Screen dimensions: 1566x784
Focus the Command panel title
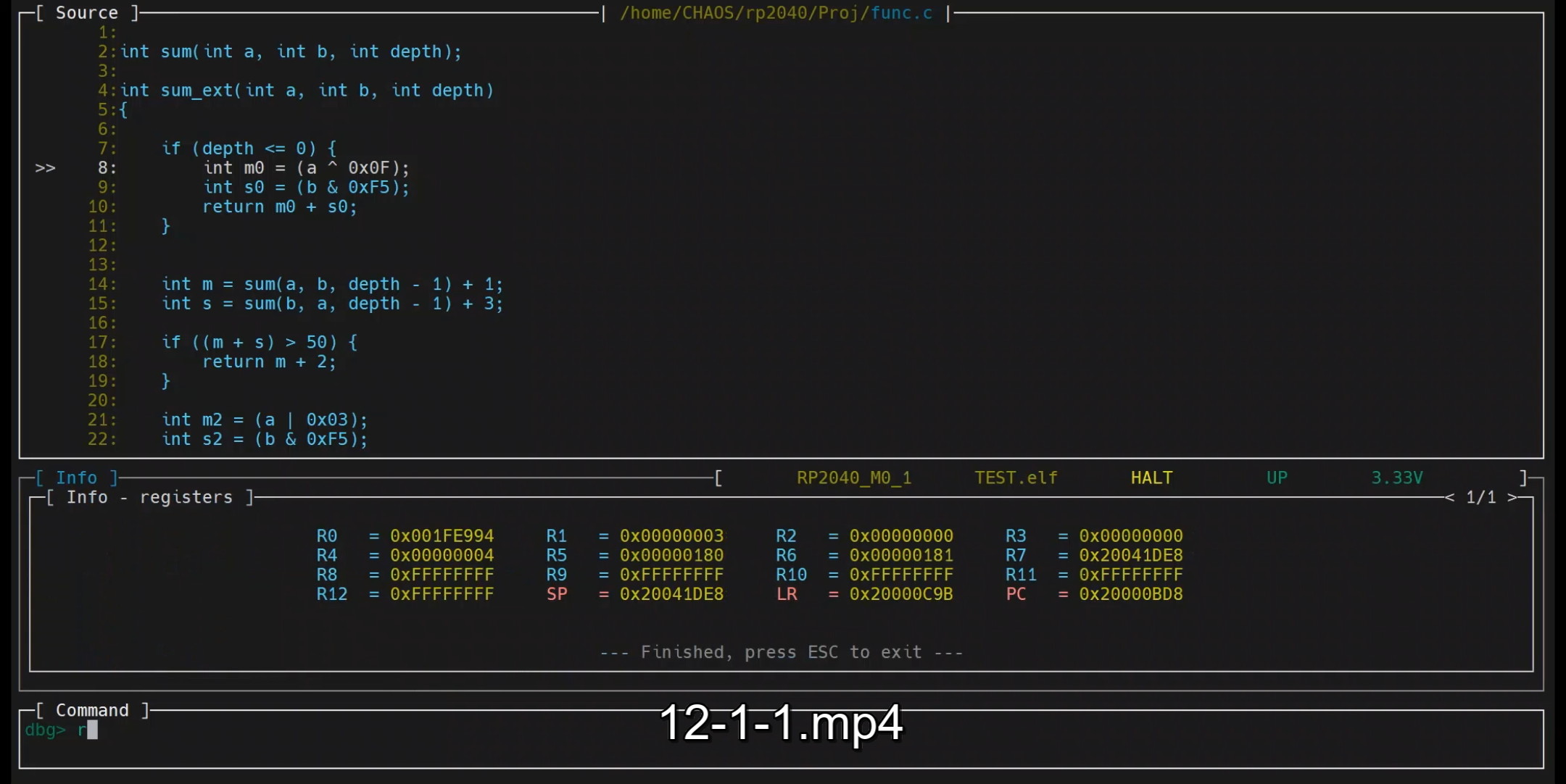coord(92,711)
